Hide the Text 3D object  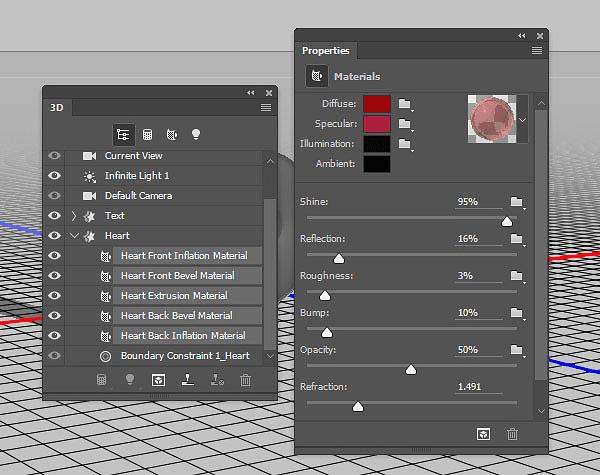pos(54,215)
